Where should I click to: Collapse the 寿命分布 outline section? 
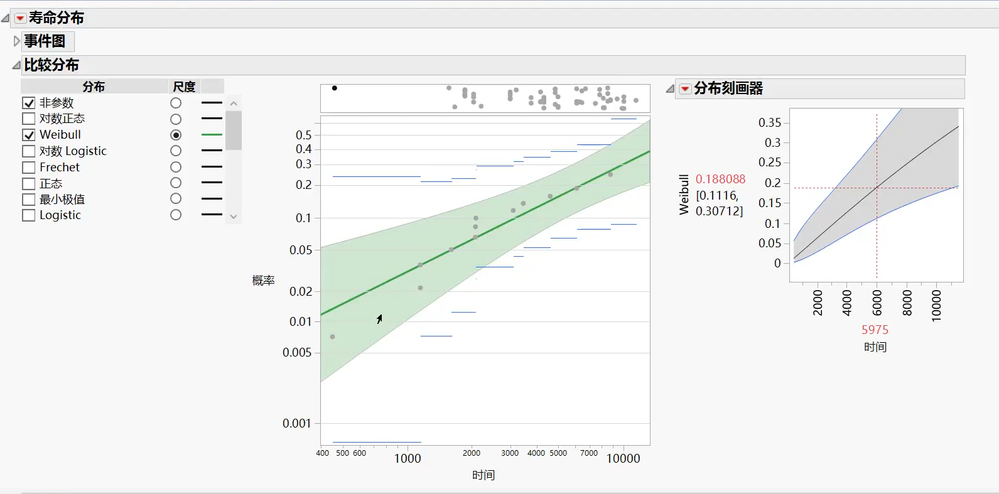pyautogui.click(x=6, y=18)
